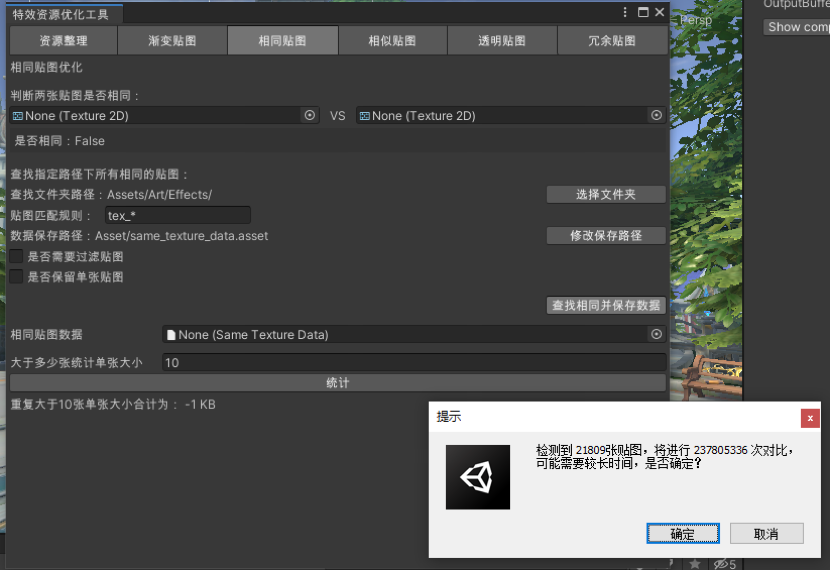The image size is (830, 570).
Task: Click the star icon in bottom bar
Action: (695, 564)
